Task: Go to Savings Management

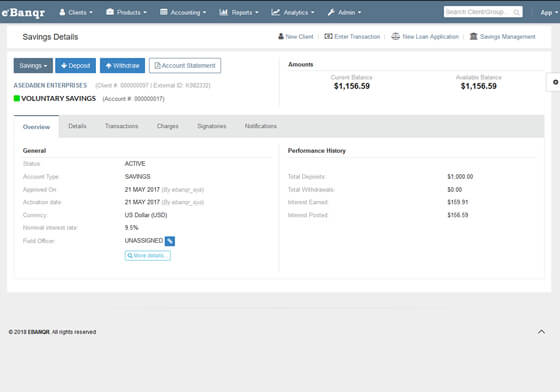Action: point(502,36)
